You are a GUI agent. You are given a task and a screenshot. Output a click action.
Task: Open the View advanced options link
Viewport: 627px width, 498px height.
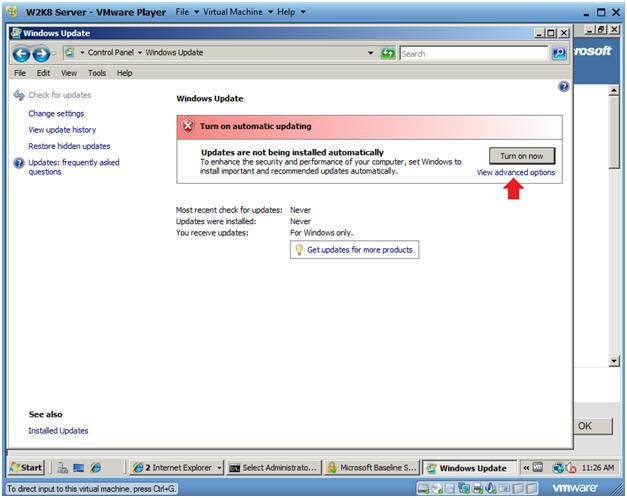click(516, 172)
